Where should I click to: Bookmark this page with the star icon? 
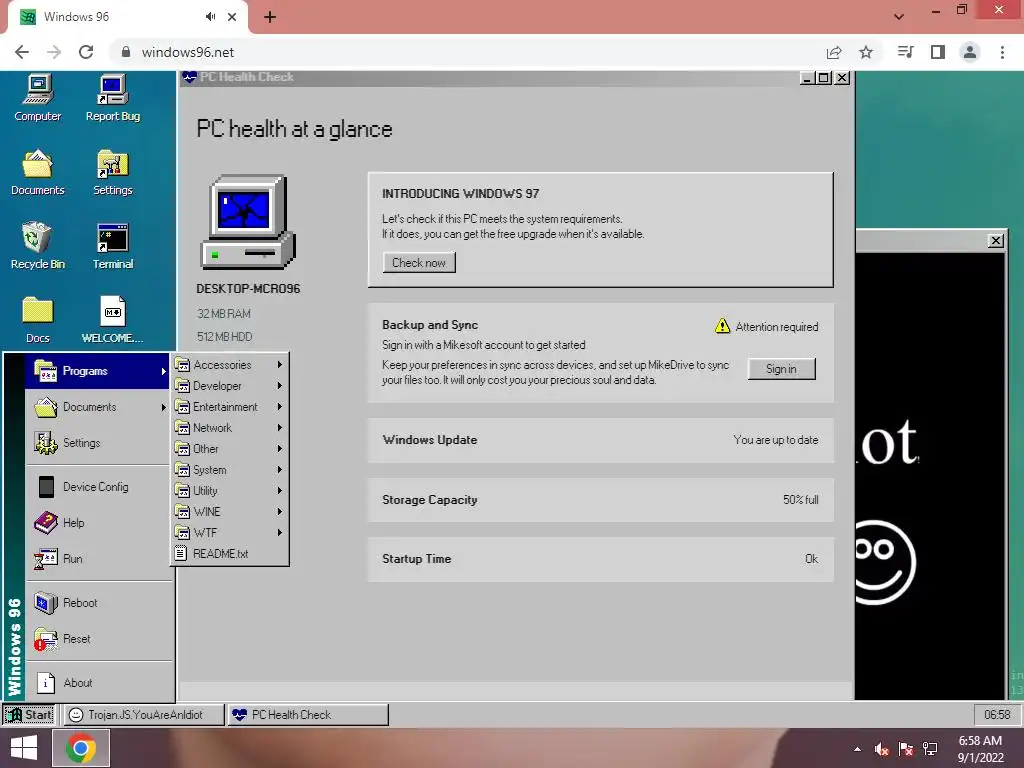[x=866, y=52]
